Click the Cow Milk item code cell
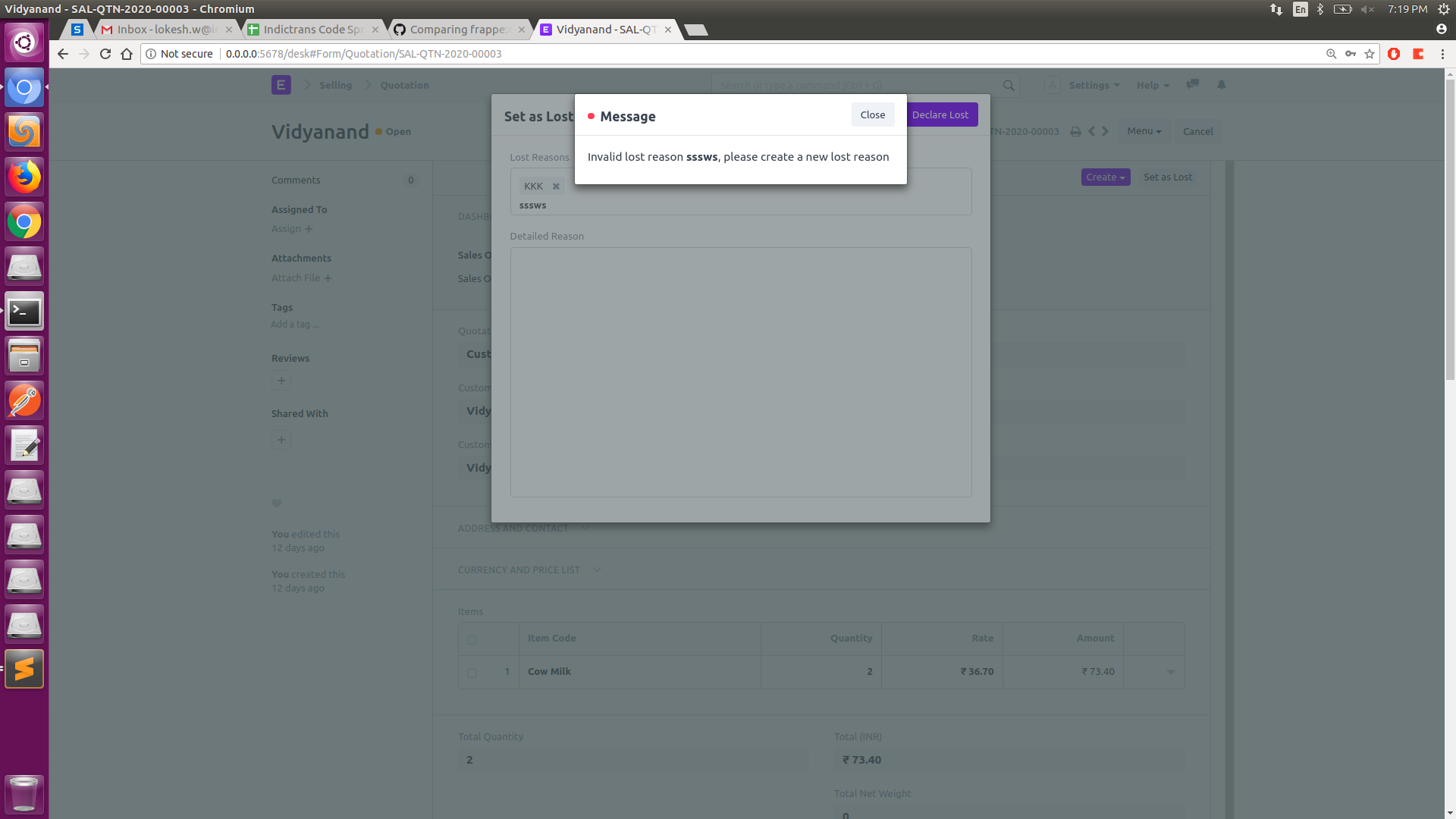Image resolution: width=1456 pixels, height=819 pixels. coord(639,672)
